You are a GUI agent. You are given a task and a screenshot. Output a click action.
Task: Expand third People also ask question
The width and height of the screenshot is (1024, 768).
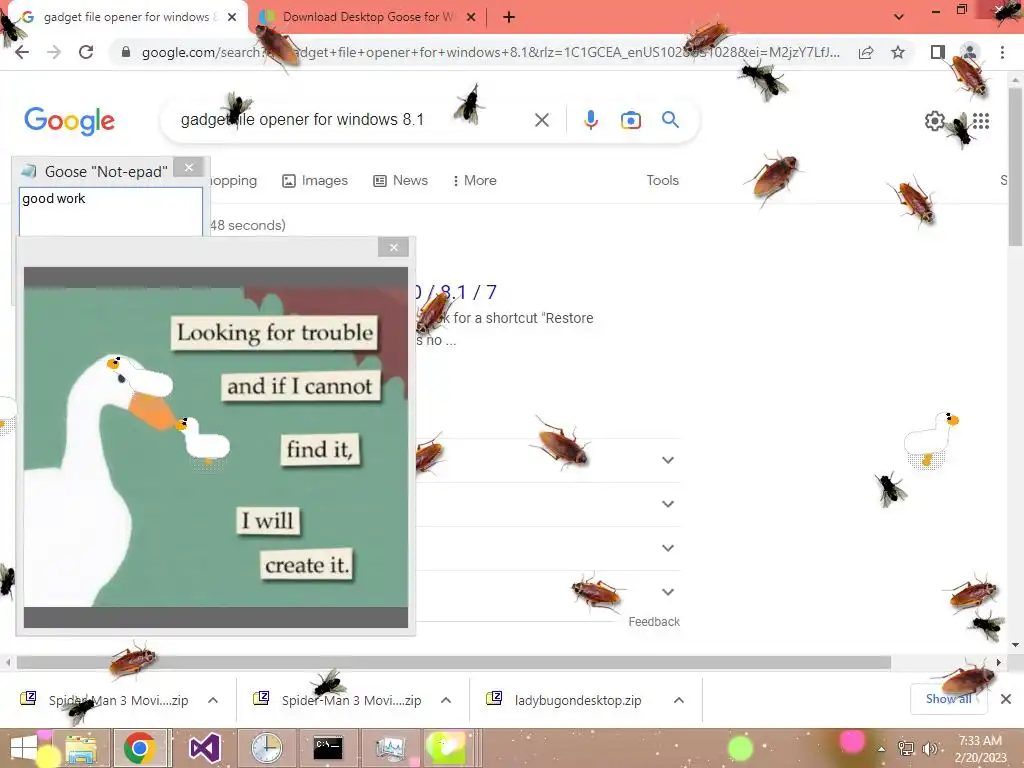point(667,548)
